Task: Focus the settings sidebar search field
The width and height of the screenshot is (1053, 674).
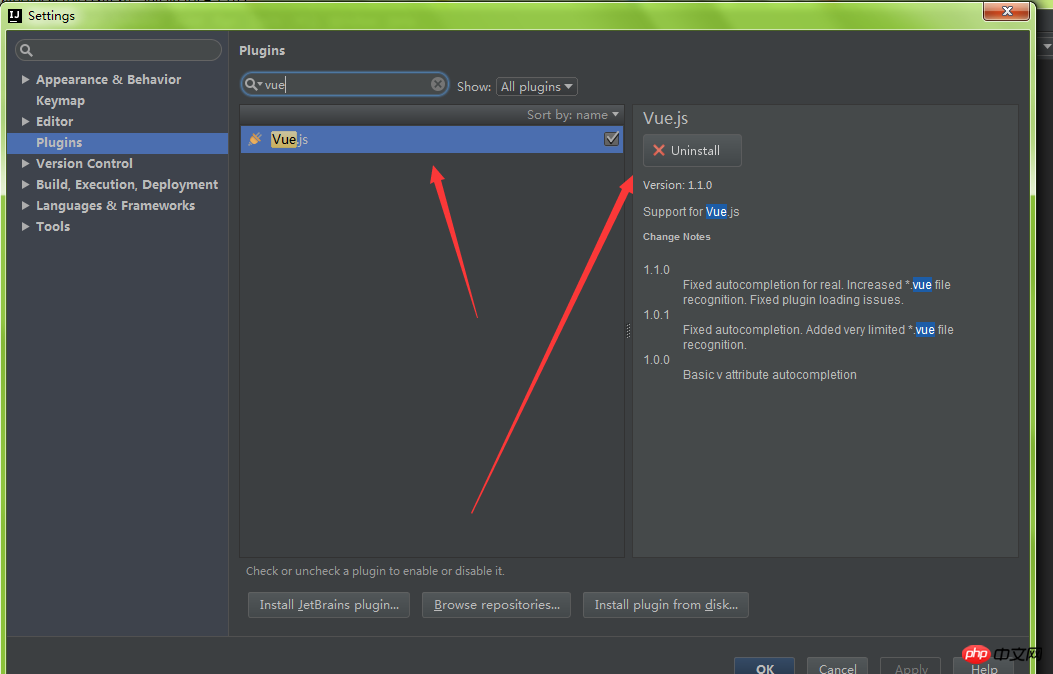Action: click(118, 50)
